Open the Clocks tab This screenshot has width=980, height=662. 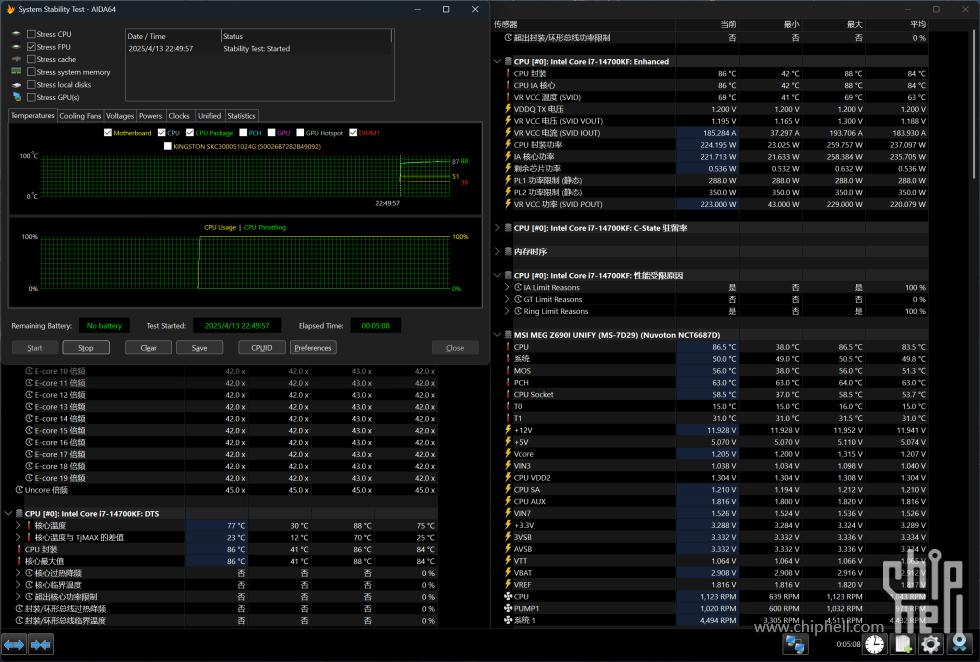pyautogui.click(x=179, y=116)
